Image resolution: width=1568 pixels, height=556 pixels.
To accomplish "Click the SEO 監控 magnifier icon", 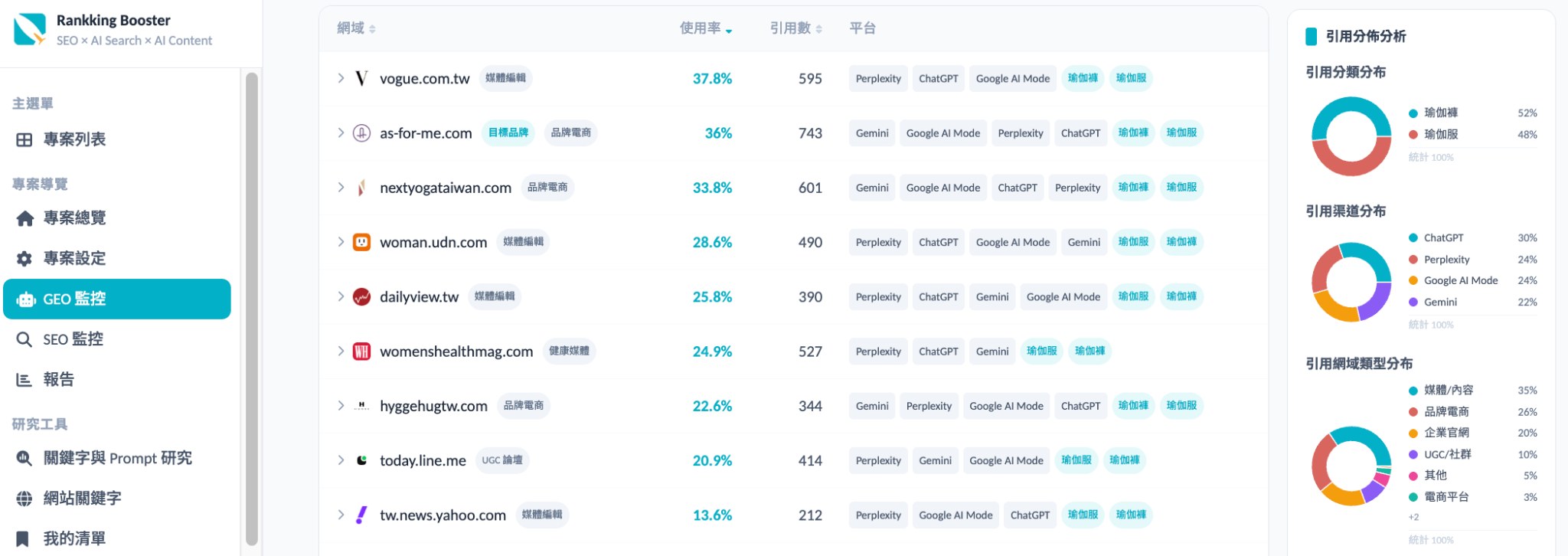I will click(24, 339).
